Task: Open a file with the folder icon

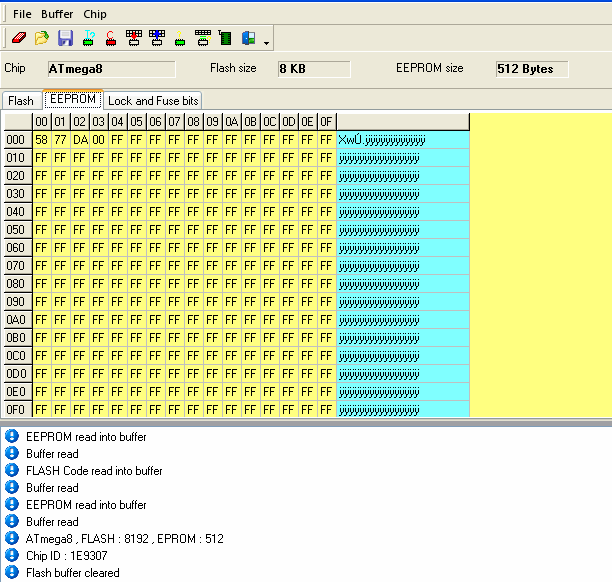Action: pyautogui.click(x=41, y=39)
